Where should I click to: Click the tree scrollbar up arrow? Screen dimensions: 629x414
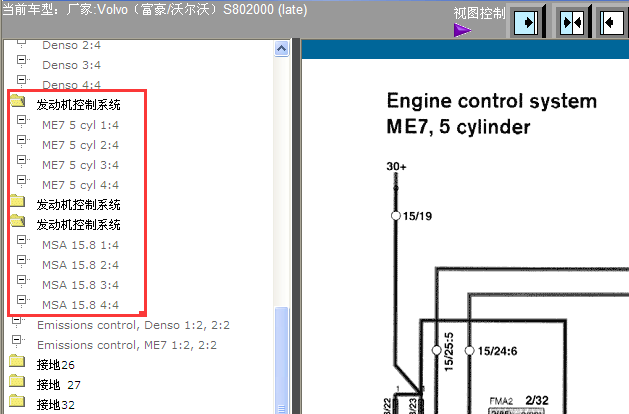point(282,49)
